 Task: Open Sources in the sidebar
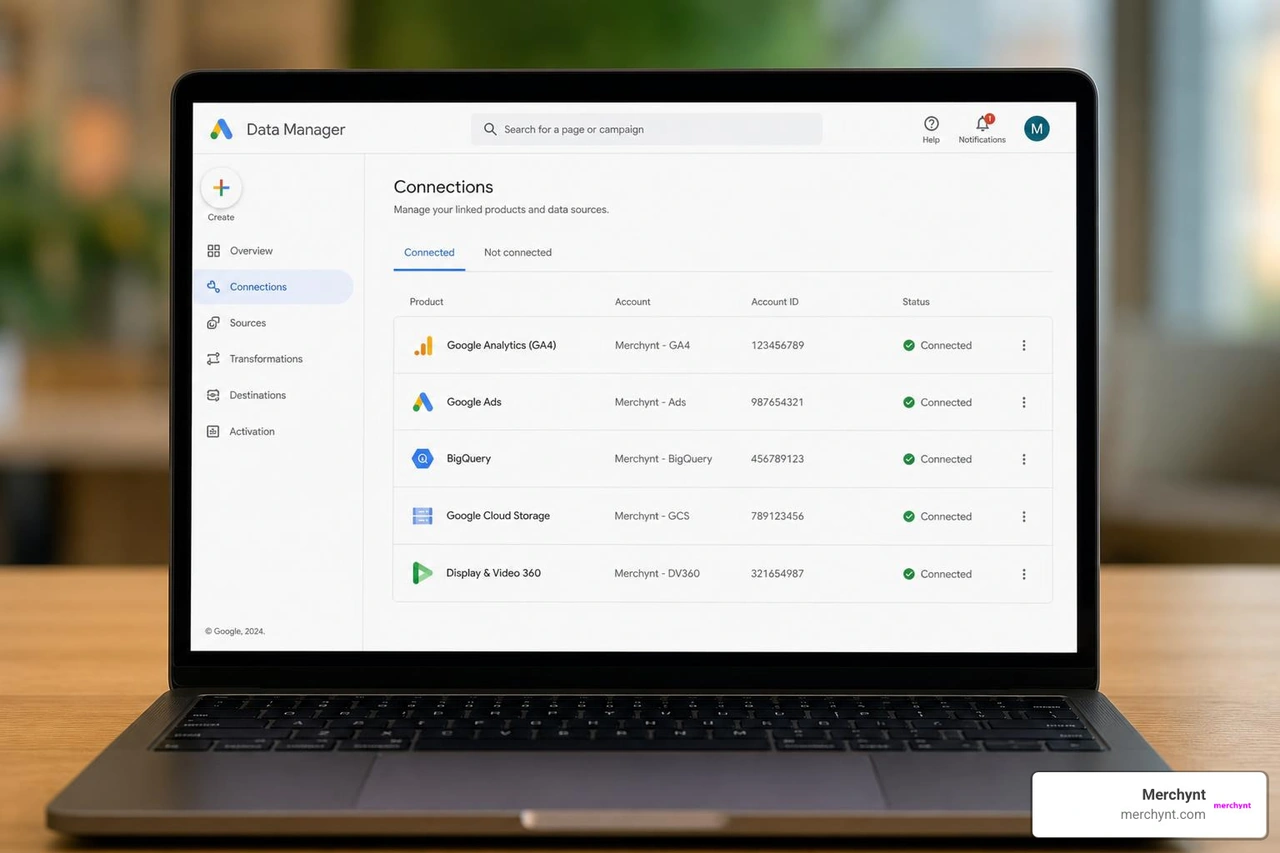[248, 323]
